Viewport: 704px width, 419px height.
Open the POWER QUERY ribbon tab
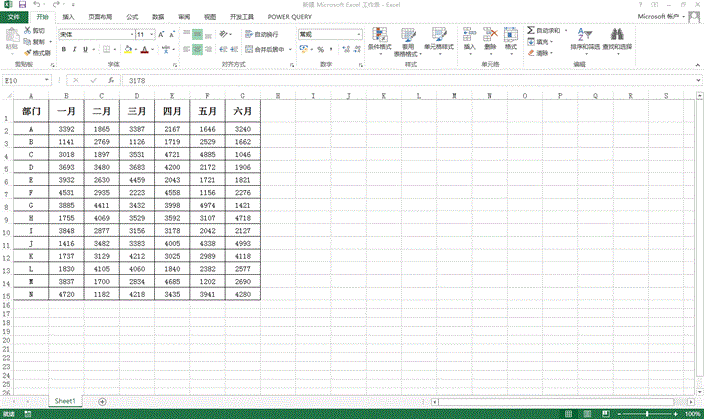(289, 17)
